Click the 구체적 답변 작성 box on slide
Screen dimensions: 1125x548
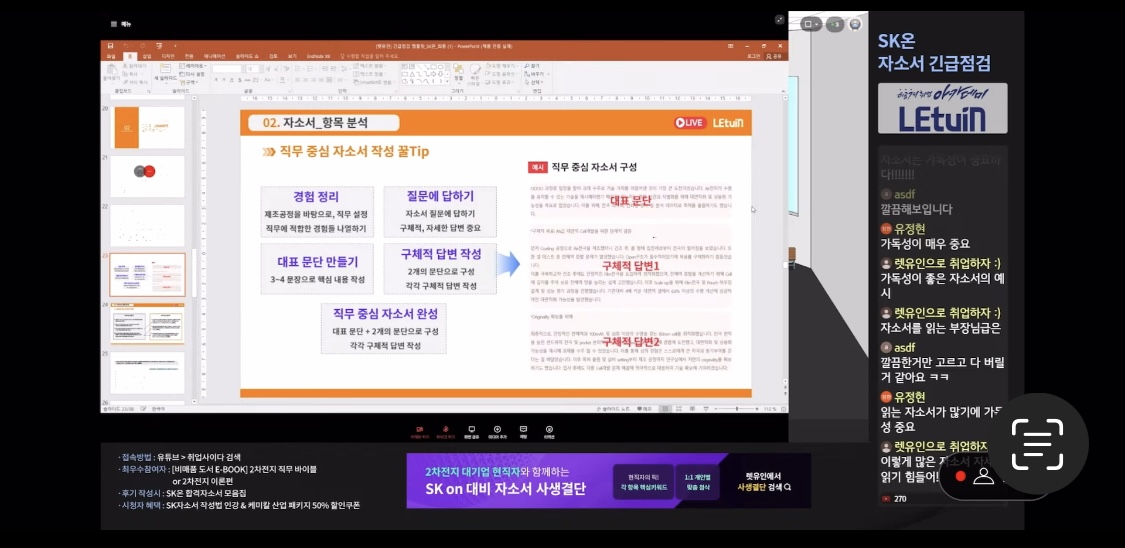[440, 268]
